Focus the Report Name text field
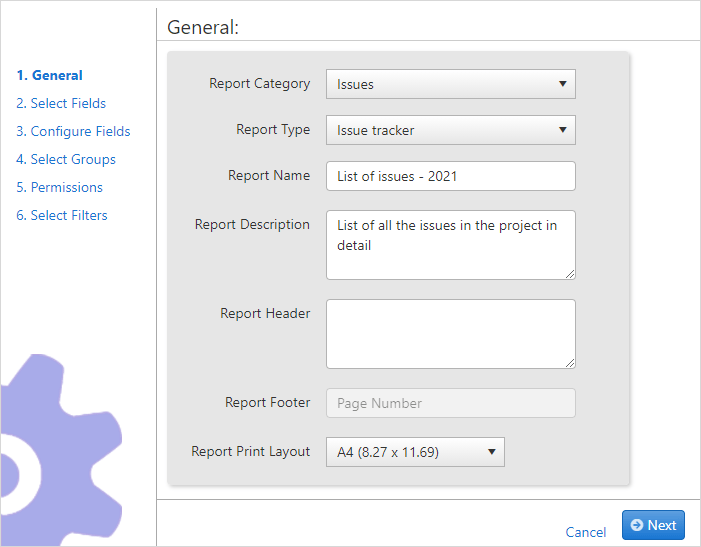701x547 pixels. [451, 176]
